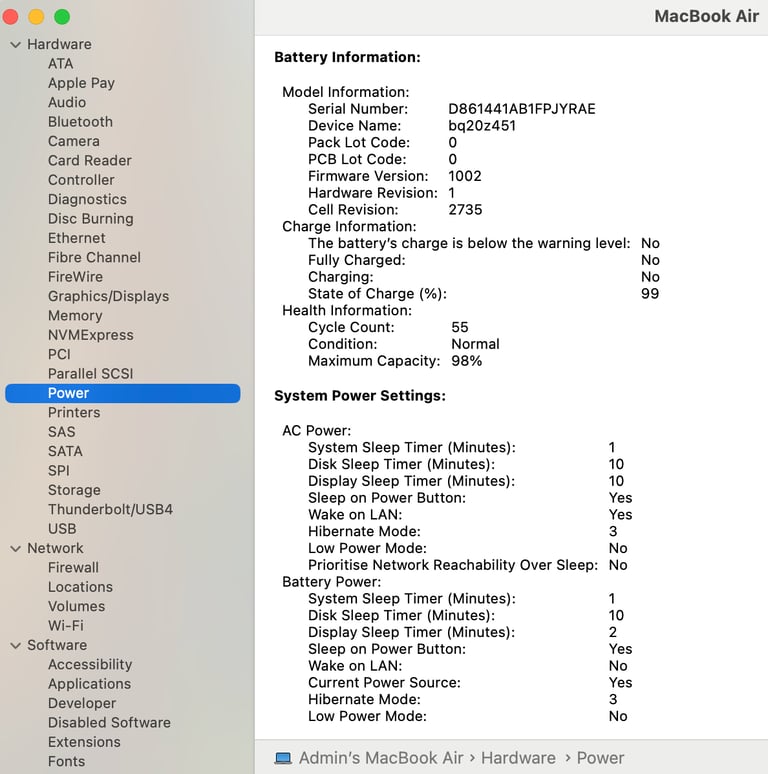Select ATA in the sidebar
Viewport: 768px width, 774px height.
tap(61, 64)
